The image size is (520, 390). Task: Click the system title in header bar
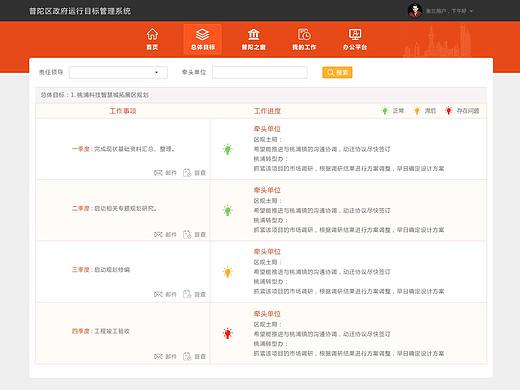point(80,11)
